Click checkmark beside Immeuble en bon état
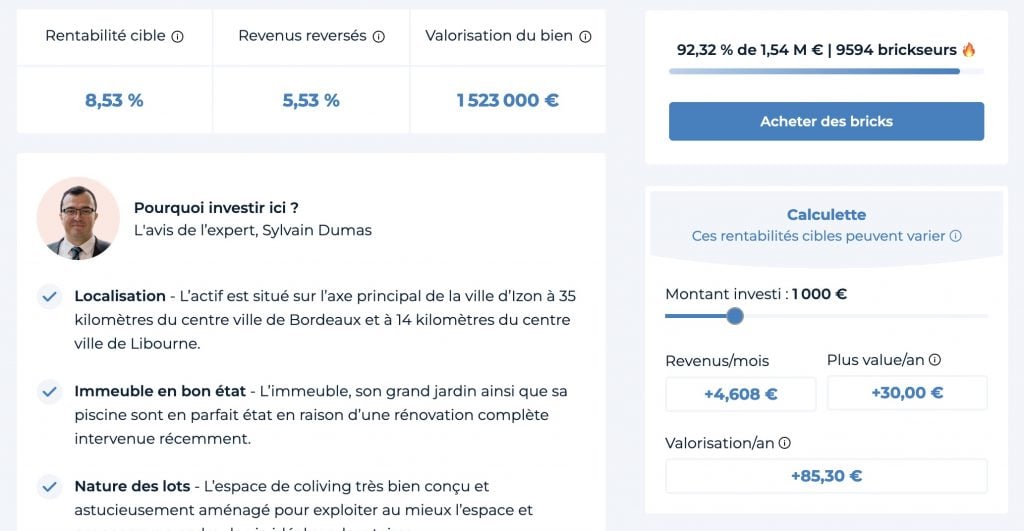The width and height of the screenshot is (1024, 531). coord(50,392)
